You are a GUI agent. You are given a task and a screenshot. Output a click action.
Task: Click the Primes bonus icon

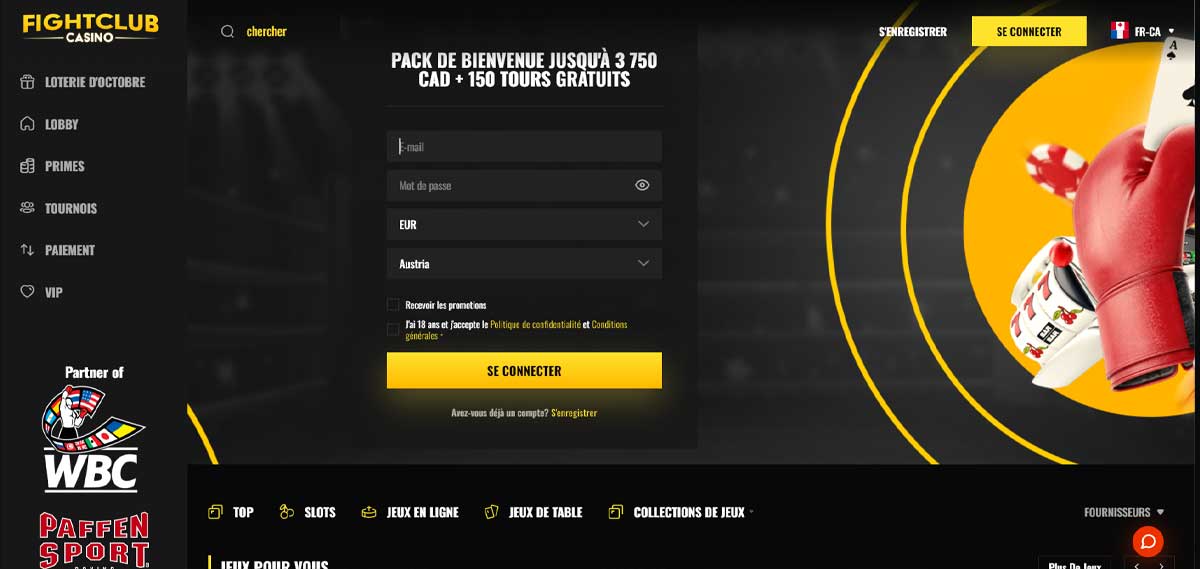pyautogui.click(x=27, y=166)
